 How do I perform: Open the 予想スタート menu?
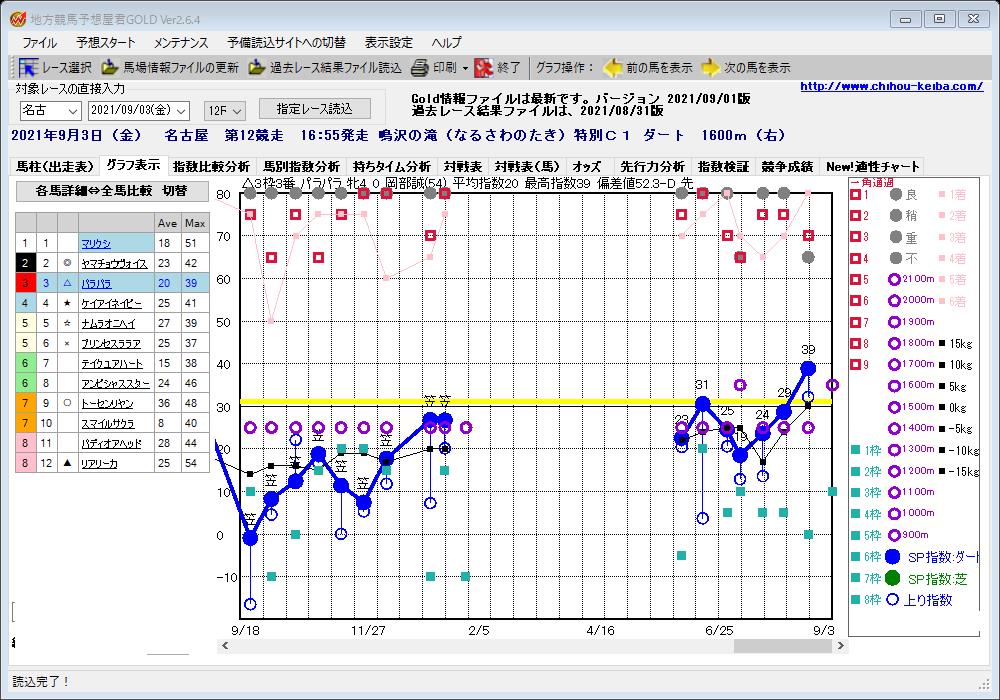point(105,43)
